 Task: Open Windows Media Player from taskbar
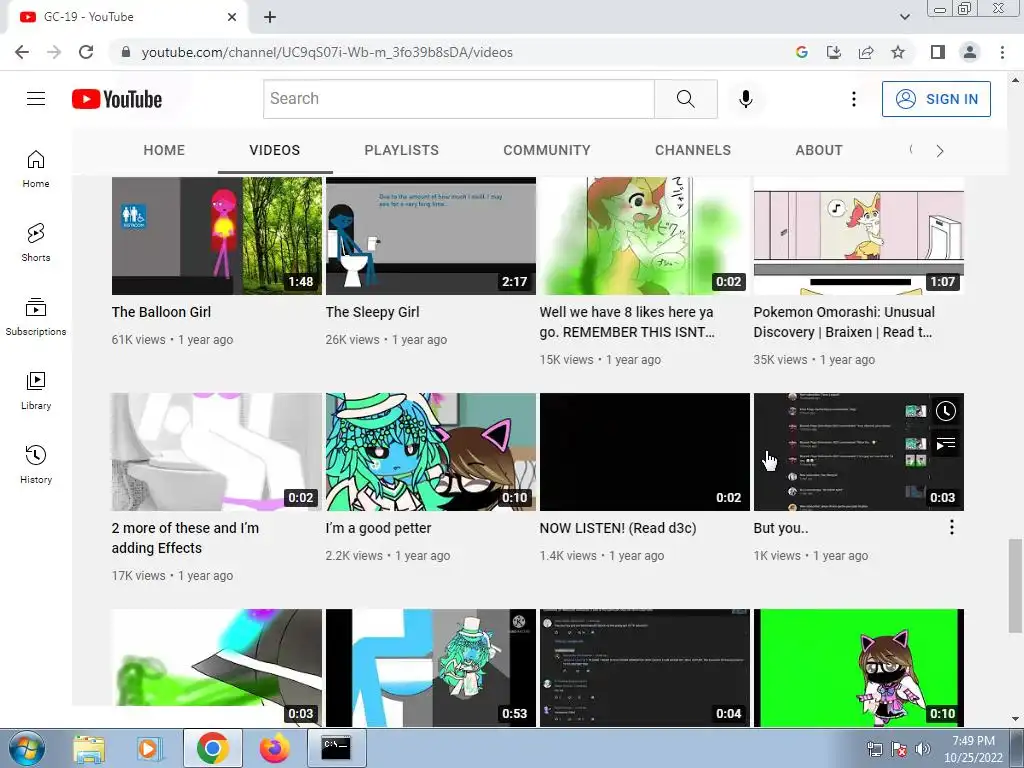[150, 748]
